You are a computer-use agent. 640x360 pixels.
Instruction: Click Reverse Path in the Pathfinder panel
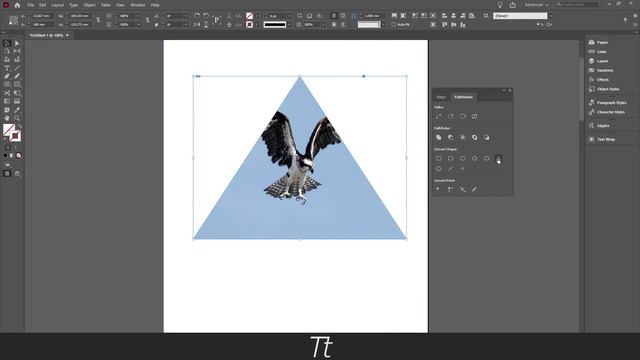pyautogui.click(x=474, y=116)
